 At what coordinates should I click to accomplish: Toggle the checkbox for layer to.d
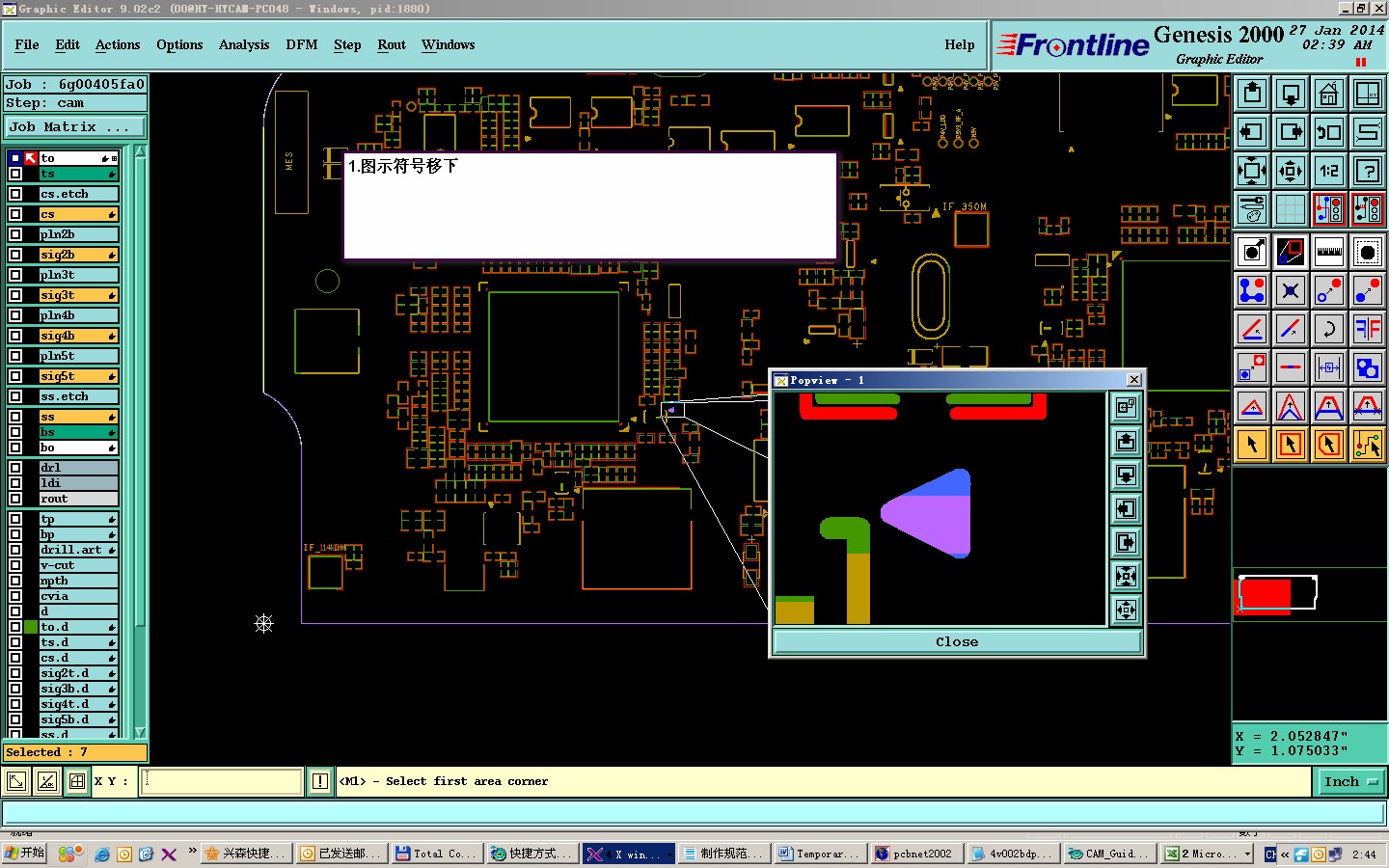(x=15, y=627)
